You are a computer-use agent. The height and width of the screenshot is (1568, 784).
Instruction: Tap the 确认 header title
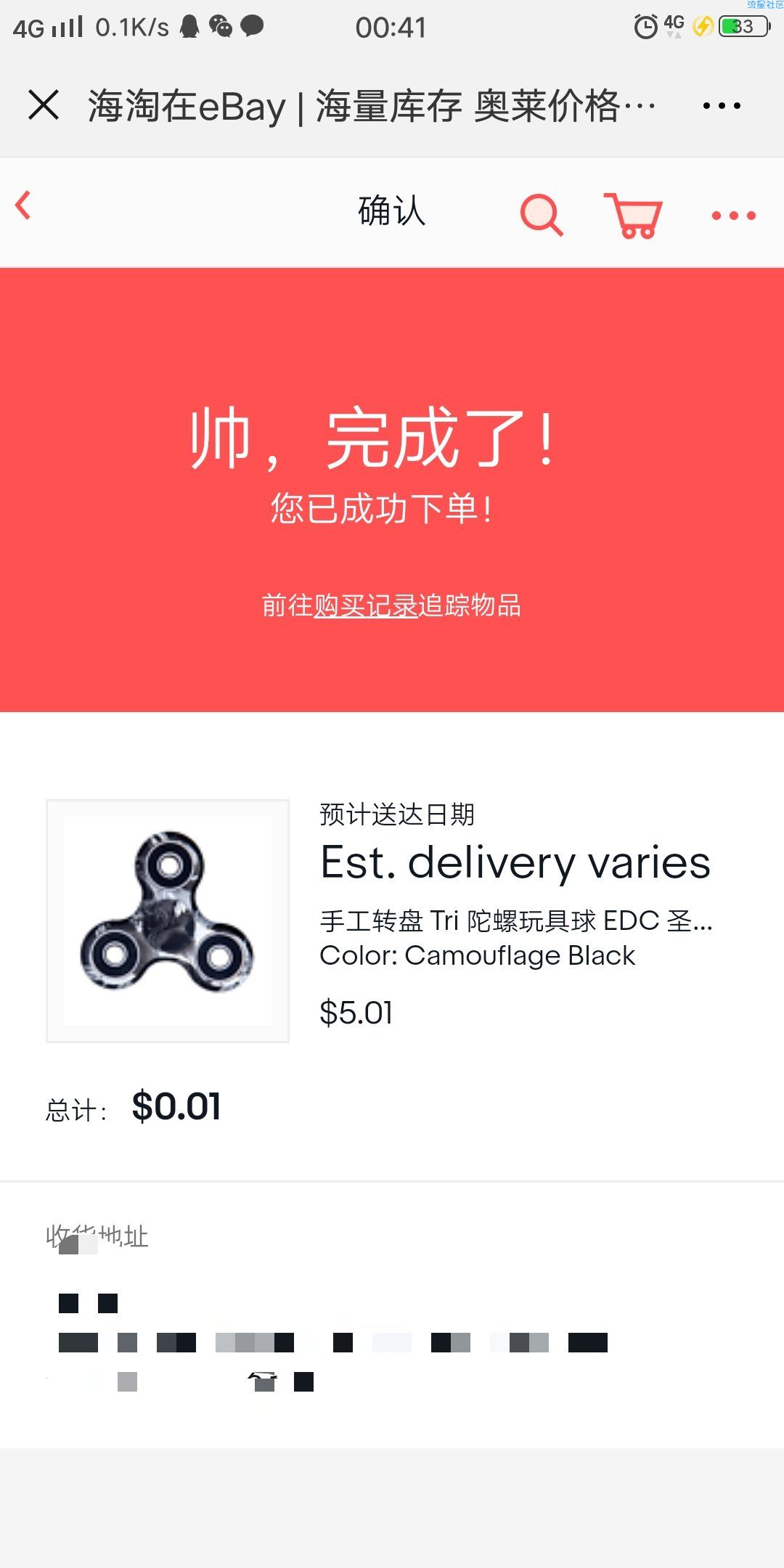pyautogui.click(x=392, y=211)
